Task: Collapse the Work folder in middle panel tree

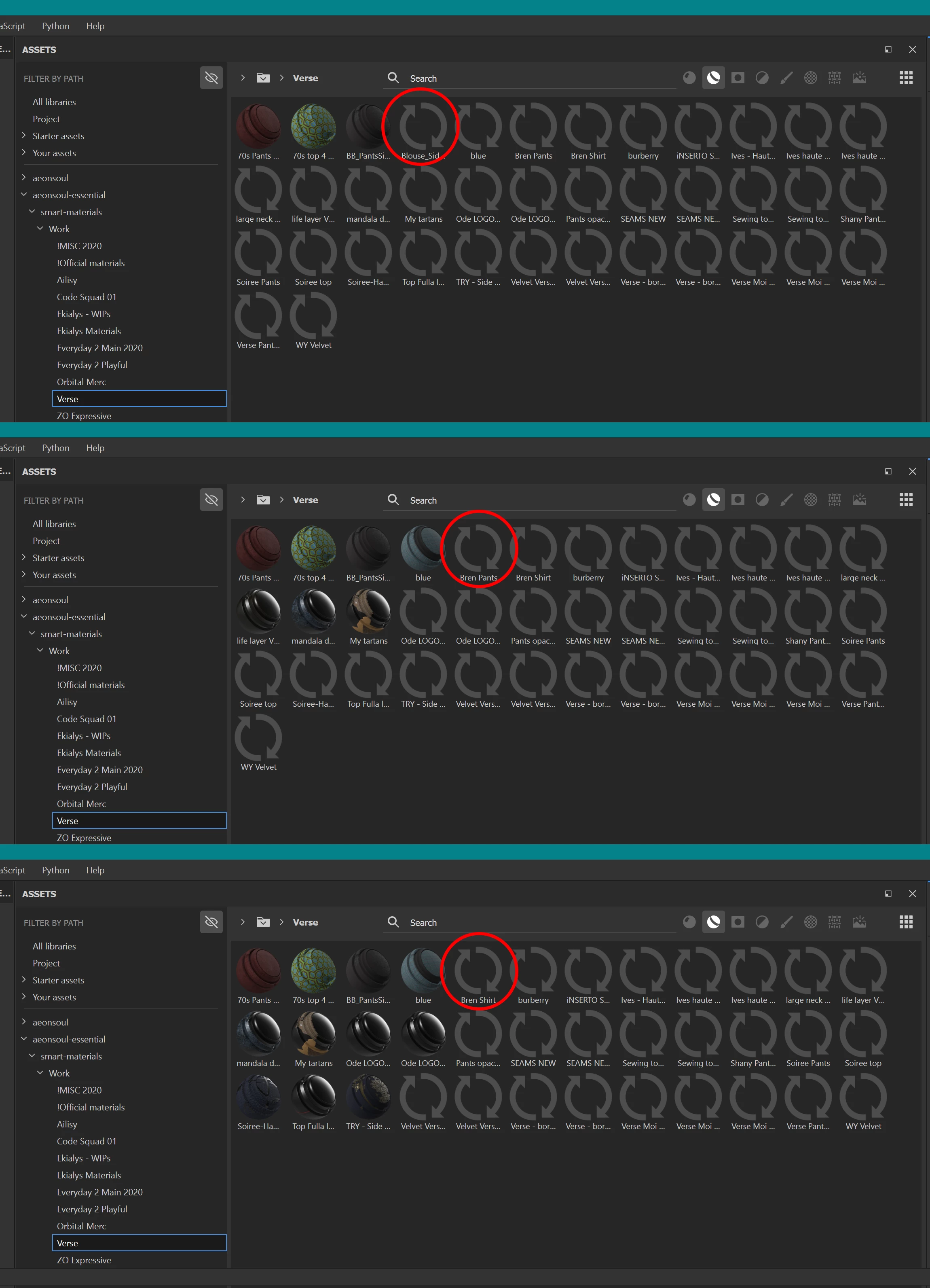Action: (x=40, y=651)
